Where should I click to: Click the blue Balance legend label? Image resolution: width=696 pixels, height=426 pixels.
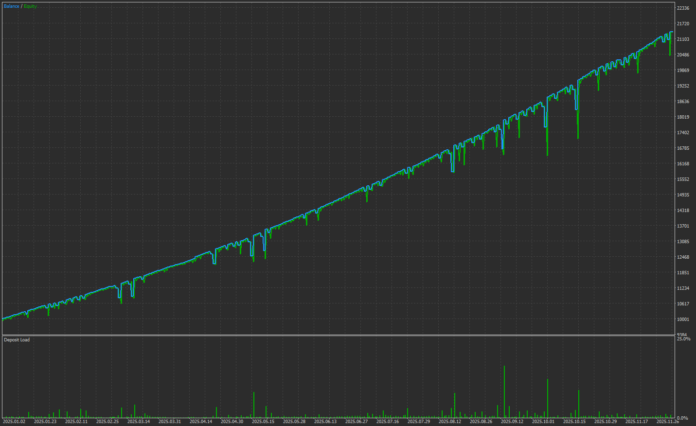point(11,6)
